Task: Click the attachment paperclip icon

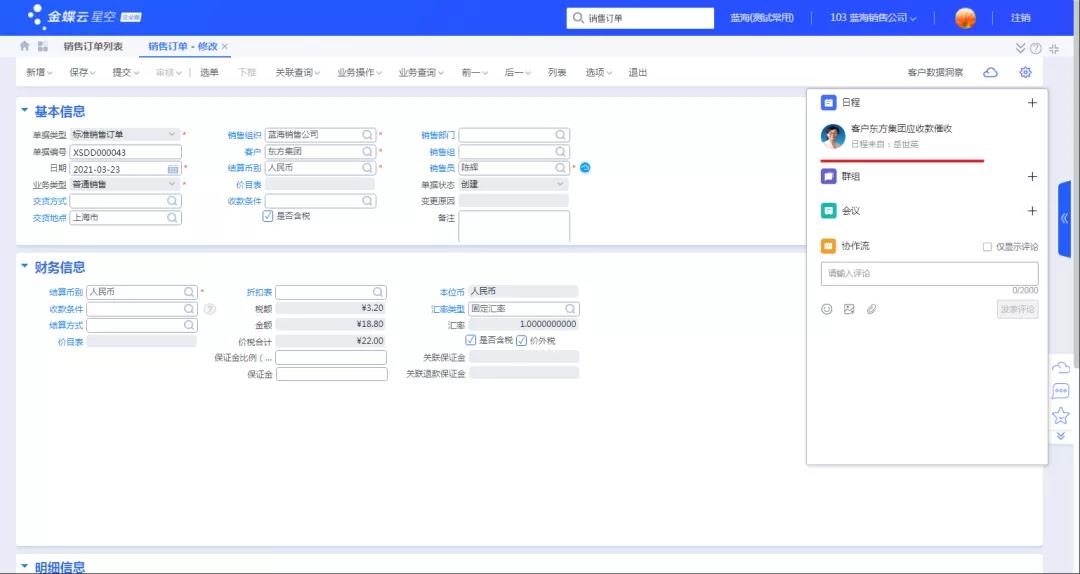Action: pyautogui.click(x=871, y=309)
